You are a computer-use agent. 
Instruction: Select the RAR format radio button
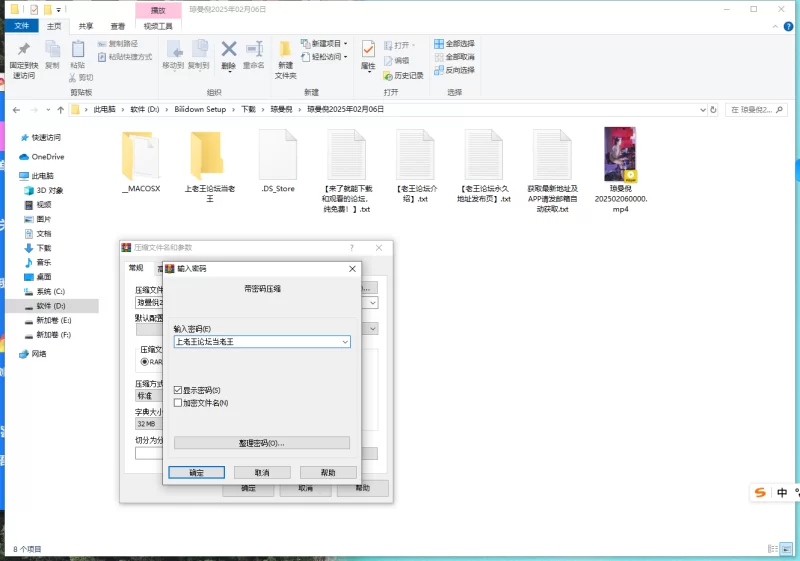(x=144, y=361)
